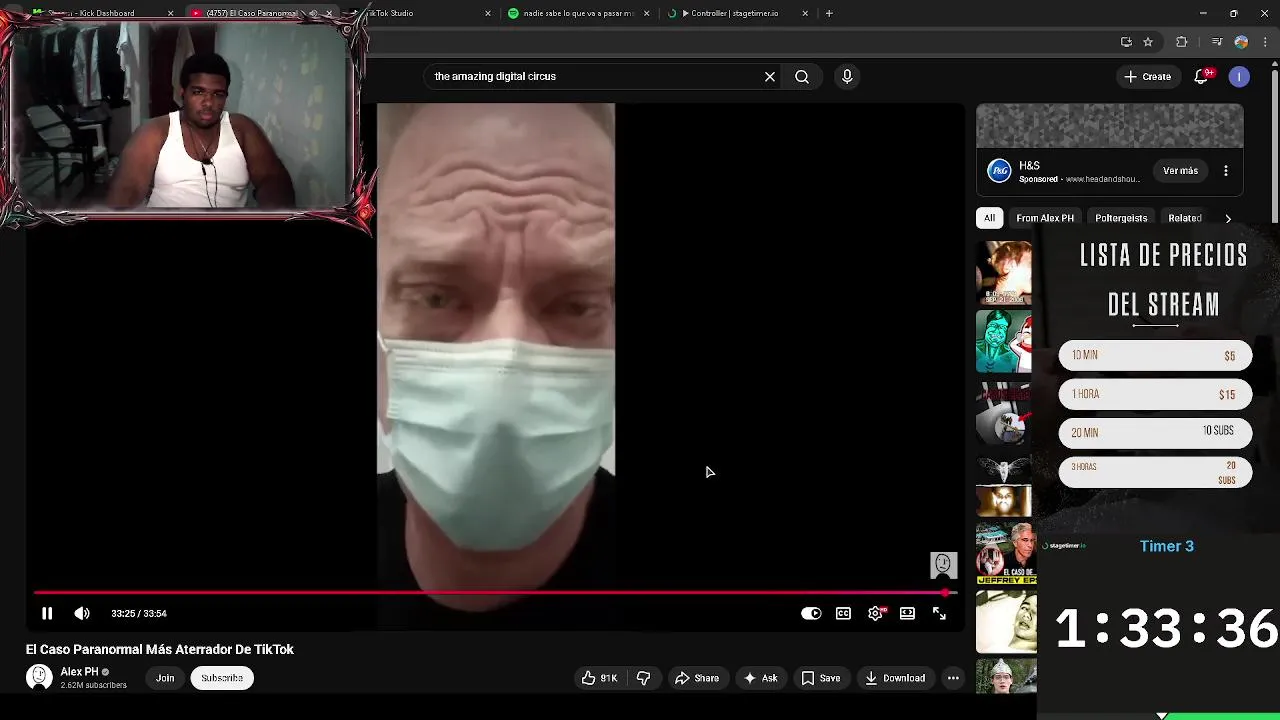This screenshot has width=1280, height=720.
Task: Select the All filter chip
Action: click(989, 218)
